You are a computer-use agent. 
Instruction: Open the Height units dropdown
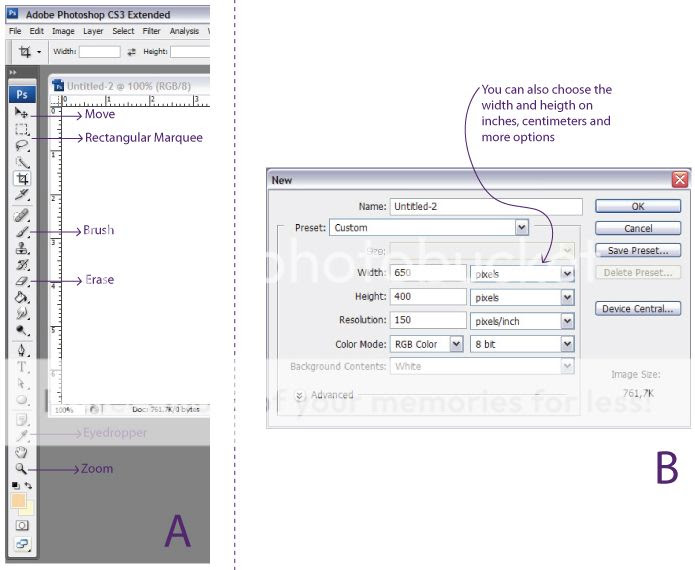522,297
